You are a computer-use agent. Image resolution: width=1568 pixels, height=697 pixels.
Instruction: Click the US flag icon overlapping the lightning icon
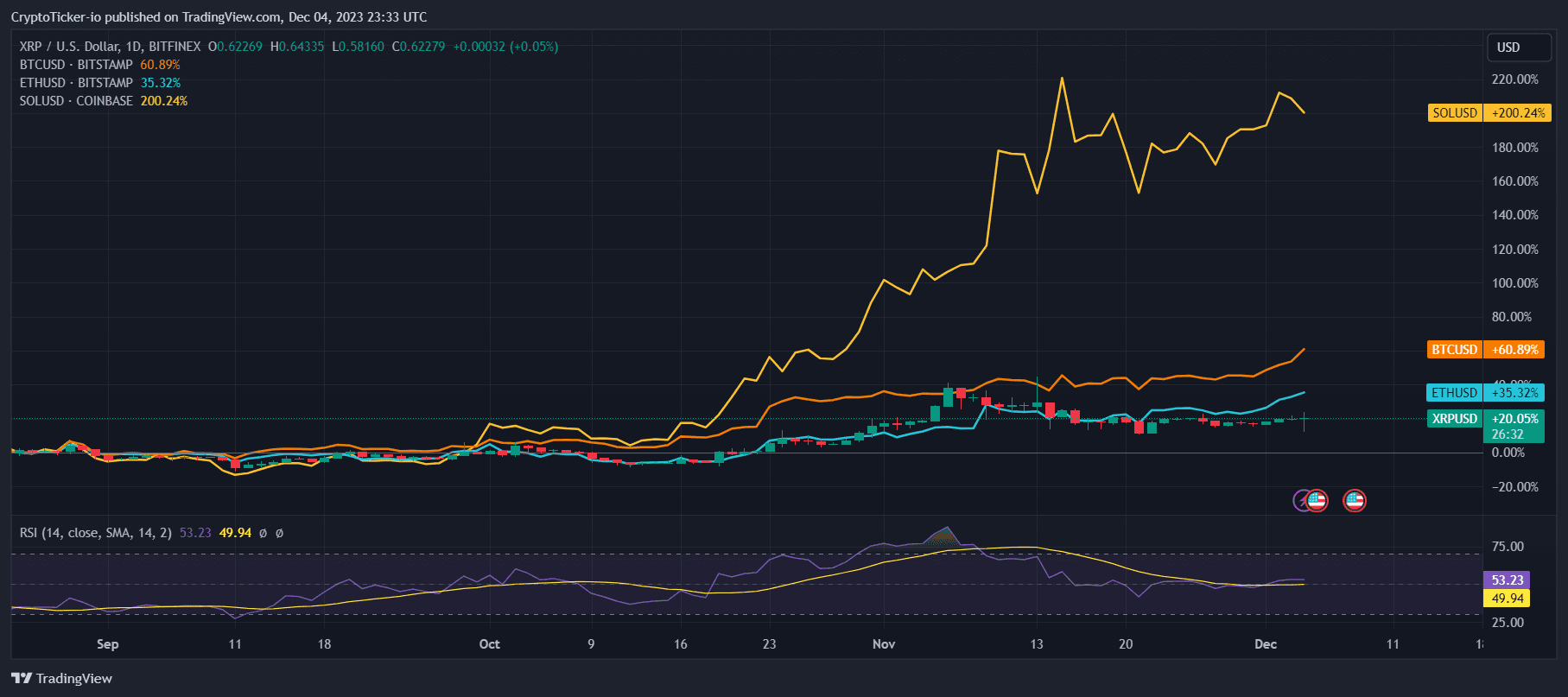1317,500
